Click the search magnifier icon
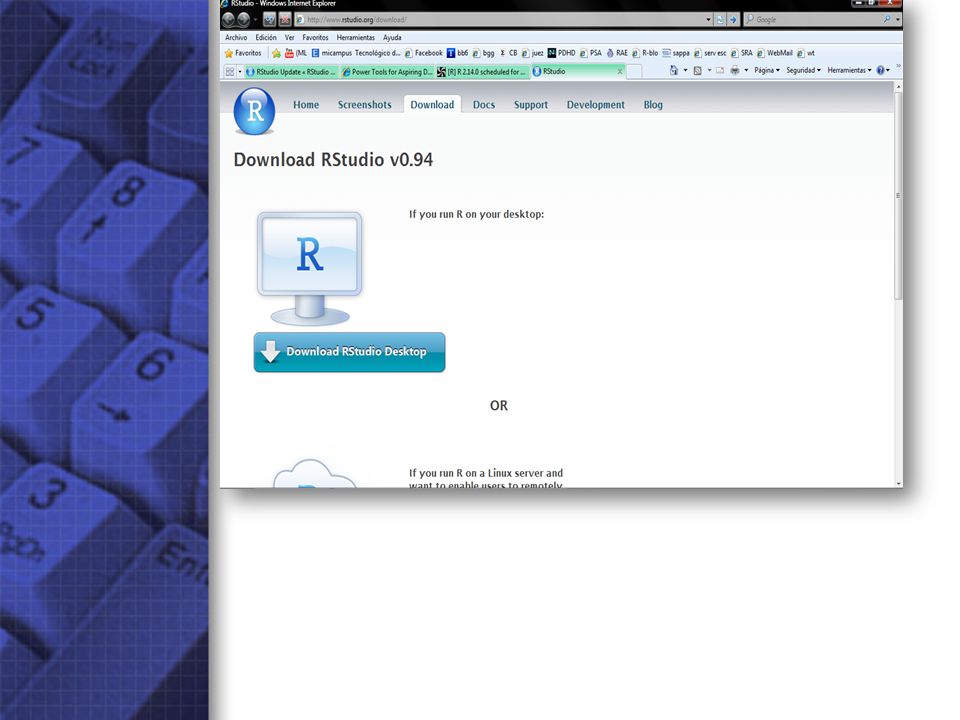The height and width of the screenshot is (720, 960). tap(887, 20)
